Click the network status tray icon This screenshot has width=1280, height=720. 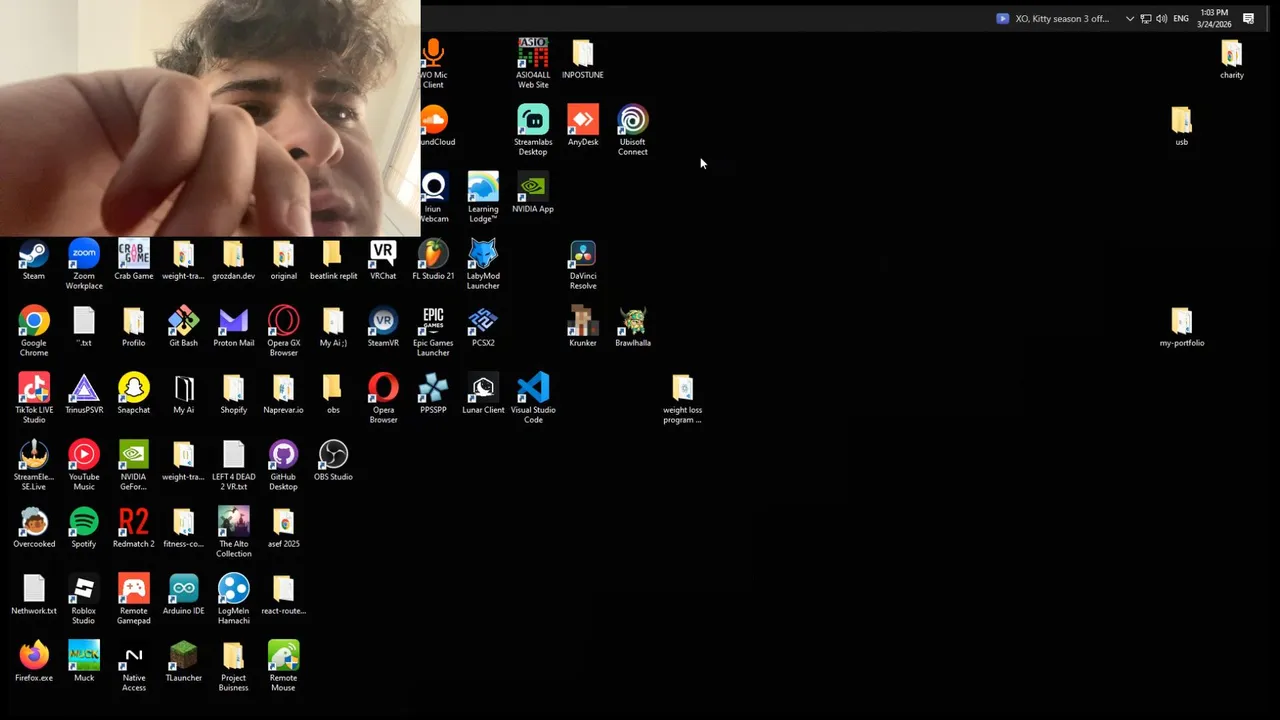point(1146,18)
